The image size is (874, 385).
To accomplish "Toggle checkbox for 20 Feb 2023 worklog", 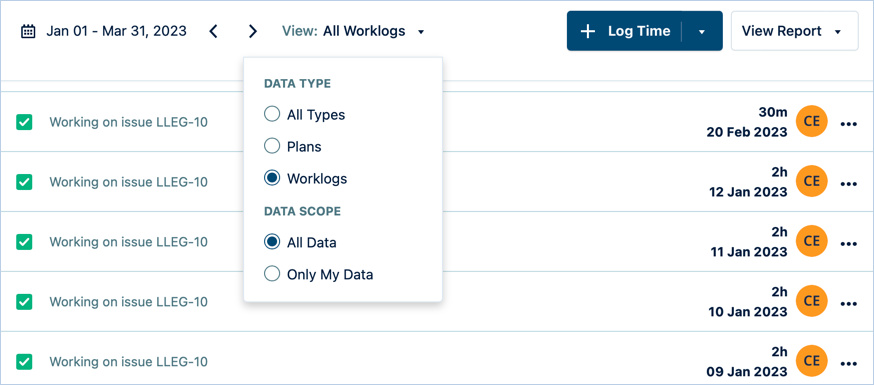I will coord(24,122).
